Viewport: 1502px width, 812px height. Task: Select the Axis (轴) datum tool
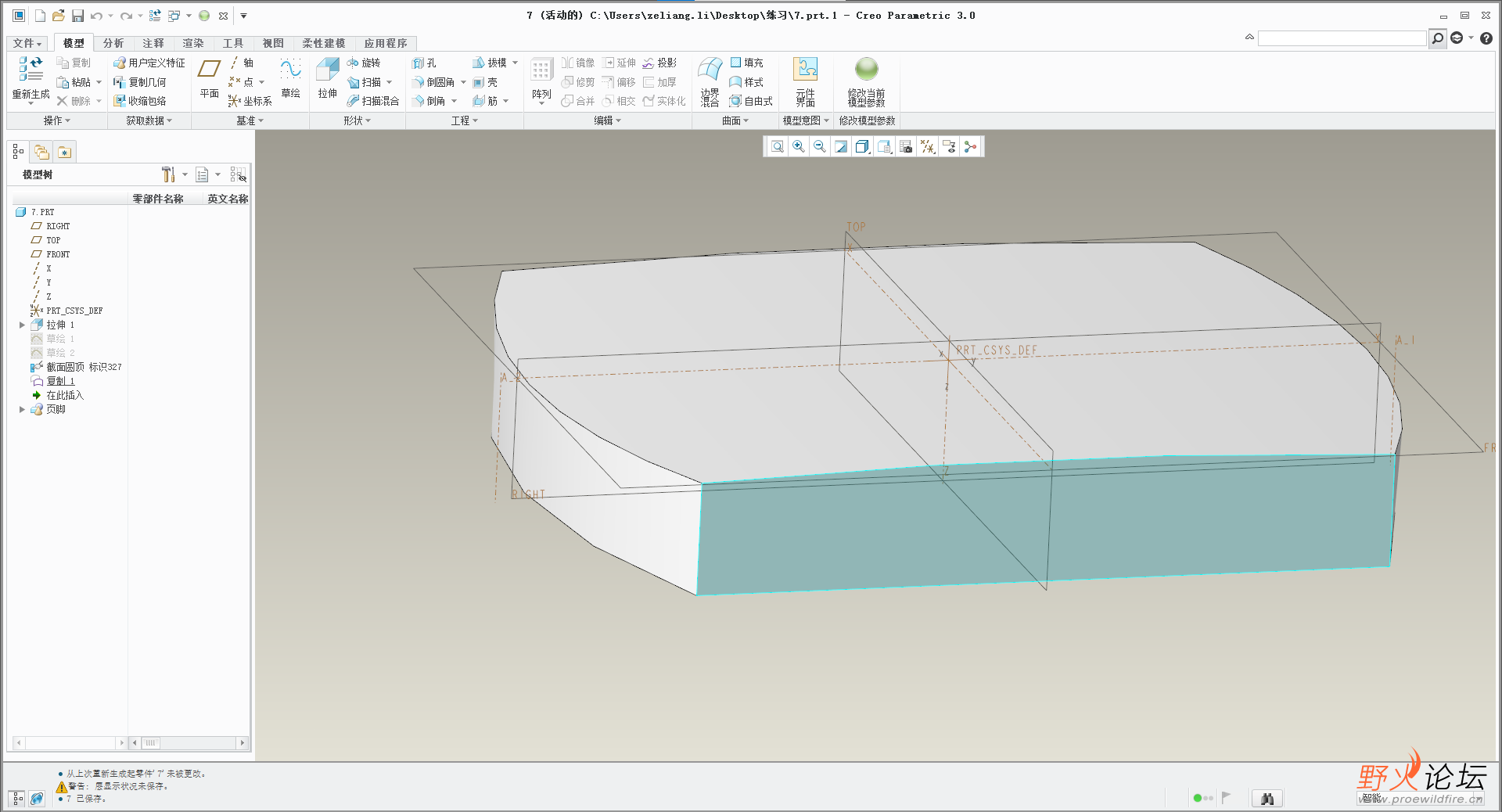pyautogui.click(x=241, y=63)
